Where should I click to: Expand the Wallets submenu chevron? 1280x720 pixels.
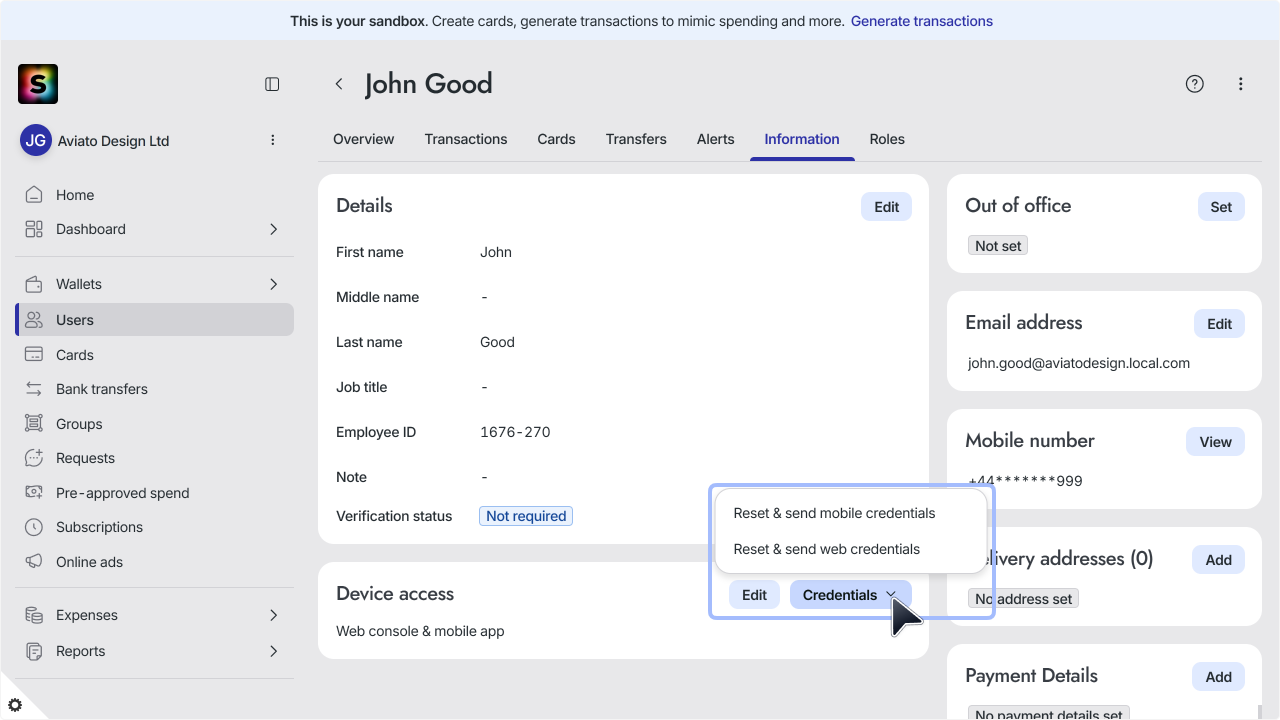pos(273,284)
